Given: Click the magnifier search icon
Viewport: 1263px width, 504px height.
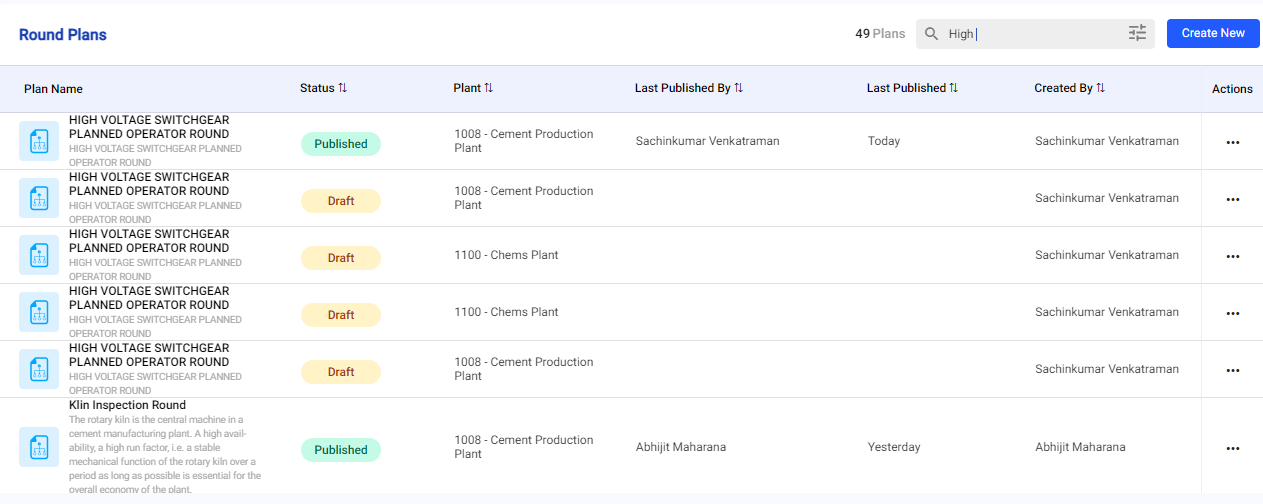Looking at the screenshot, I should [931, 34].
